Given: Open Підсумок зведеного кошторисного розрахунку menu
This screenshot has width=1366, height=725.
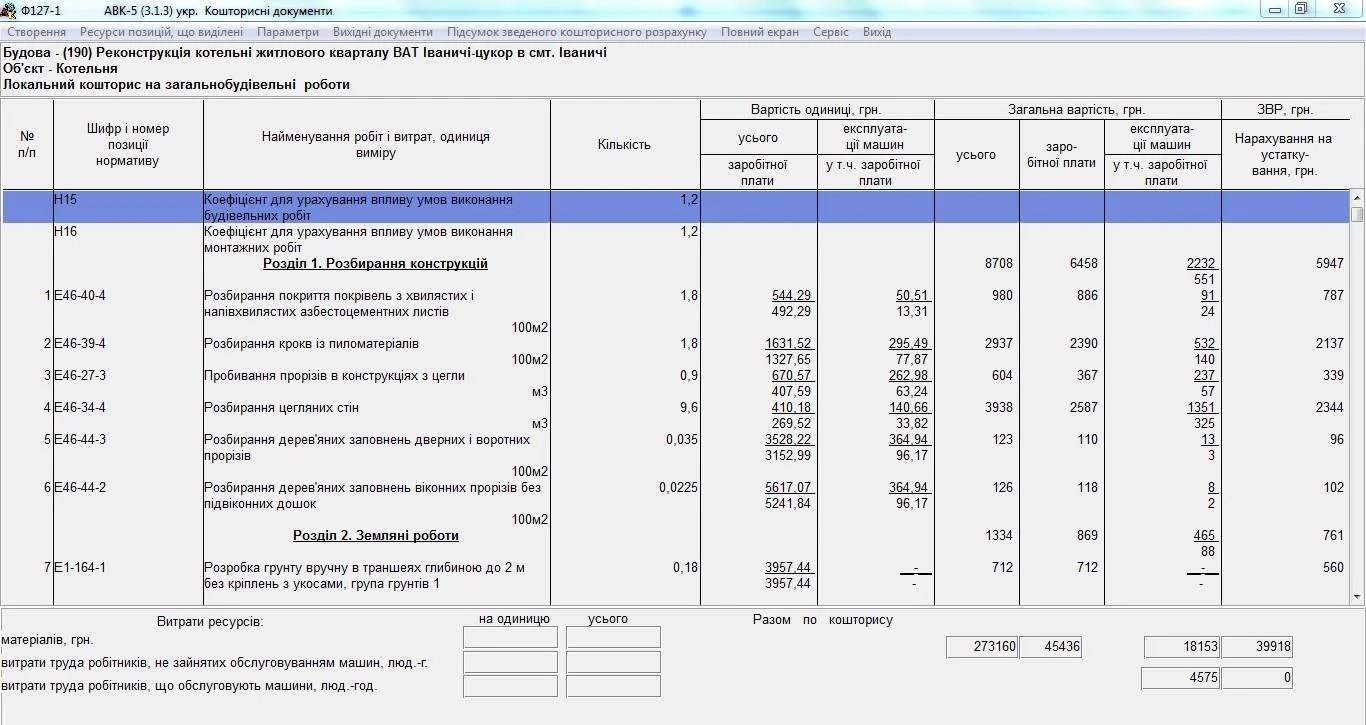Looking at the screenshot, I should pyautogui.click(x=577, y=32).
